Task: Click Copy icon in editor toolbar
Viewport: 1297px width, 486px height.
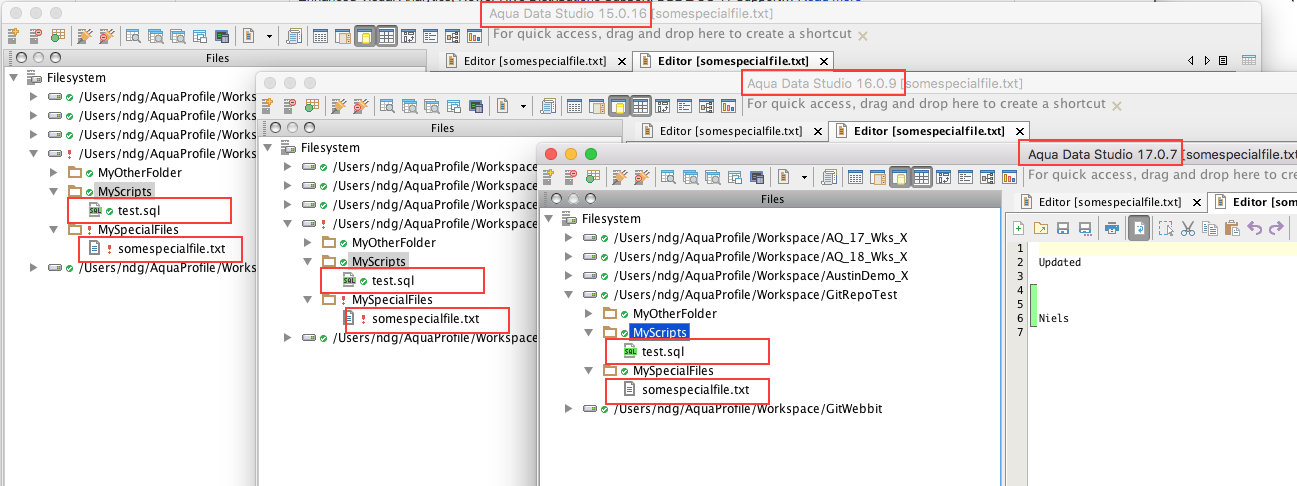Action: (1210, 228)
